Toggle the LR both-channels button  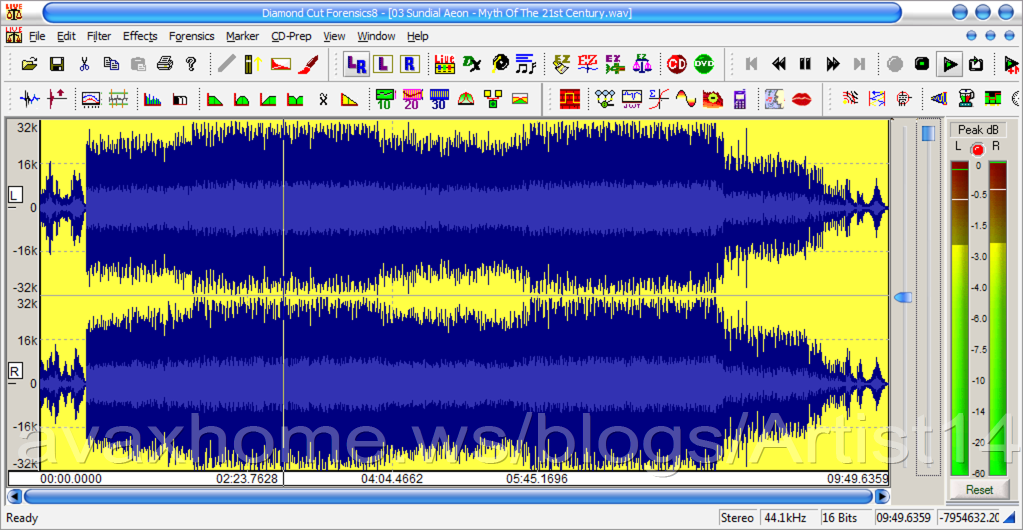point(357,64)
